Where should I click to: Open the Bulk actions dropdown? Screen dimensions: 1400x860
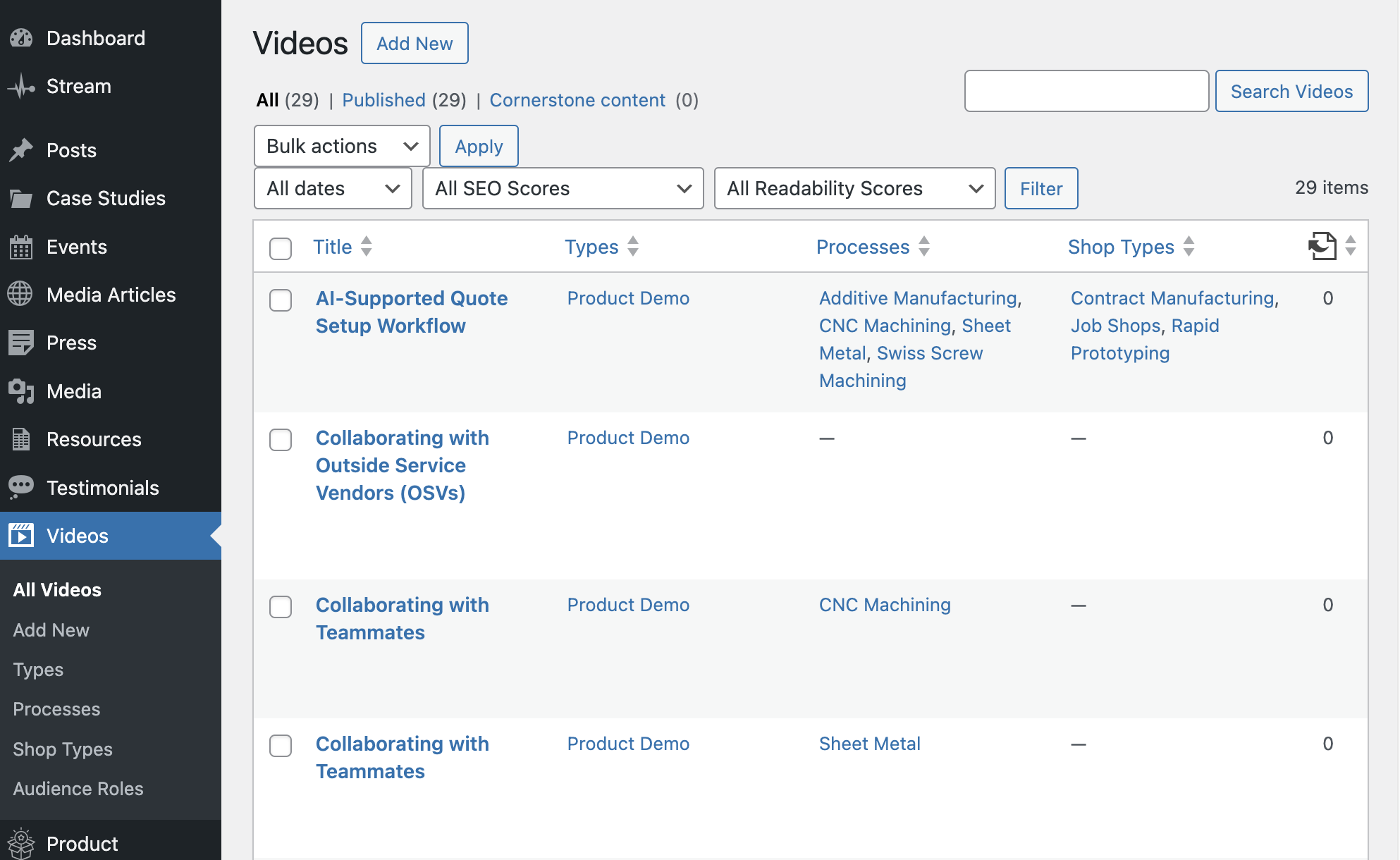[341, 146]
